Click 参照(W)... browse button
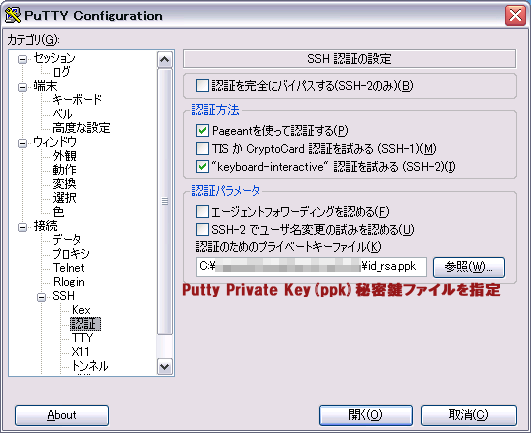531x433 pixels. coord(469,267)
